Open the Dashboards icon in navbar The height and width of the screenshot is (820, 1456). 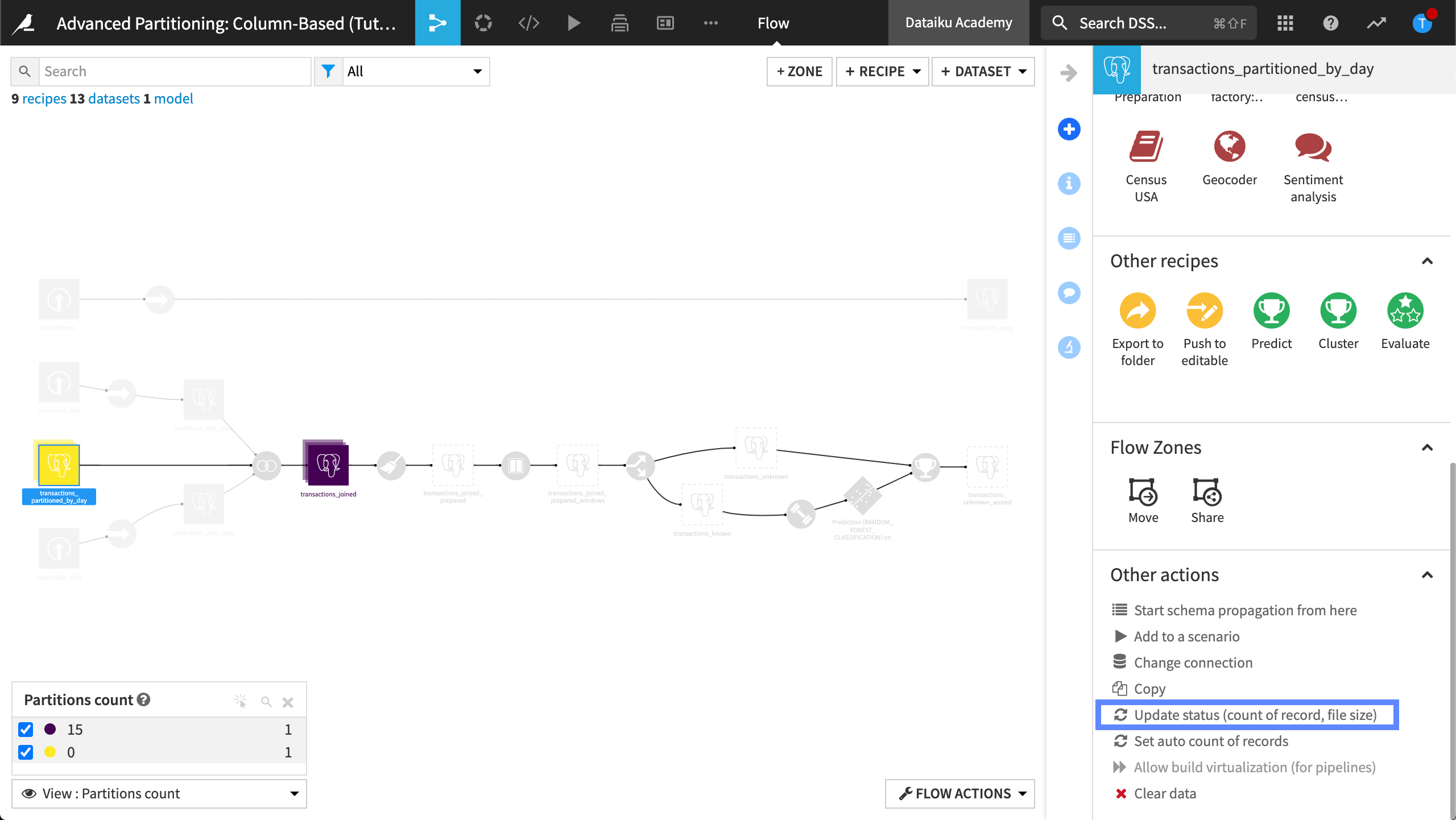click(665, 23)
